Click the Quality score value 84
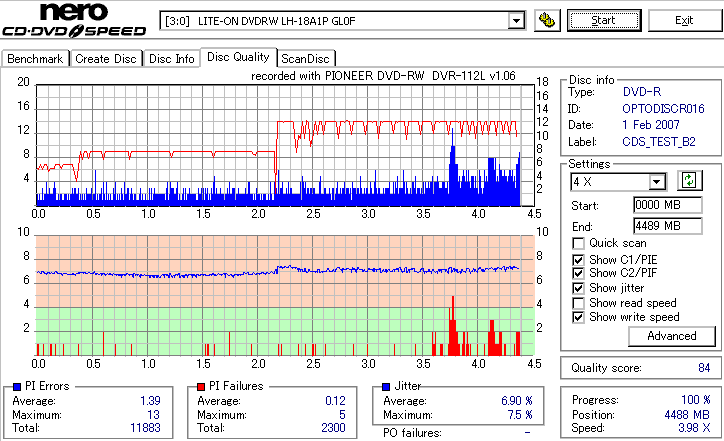The height and width of the screenshot is (441, 724). 704,368
